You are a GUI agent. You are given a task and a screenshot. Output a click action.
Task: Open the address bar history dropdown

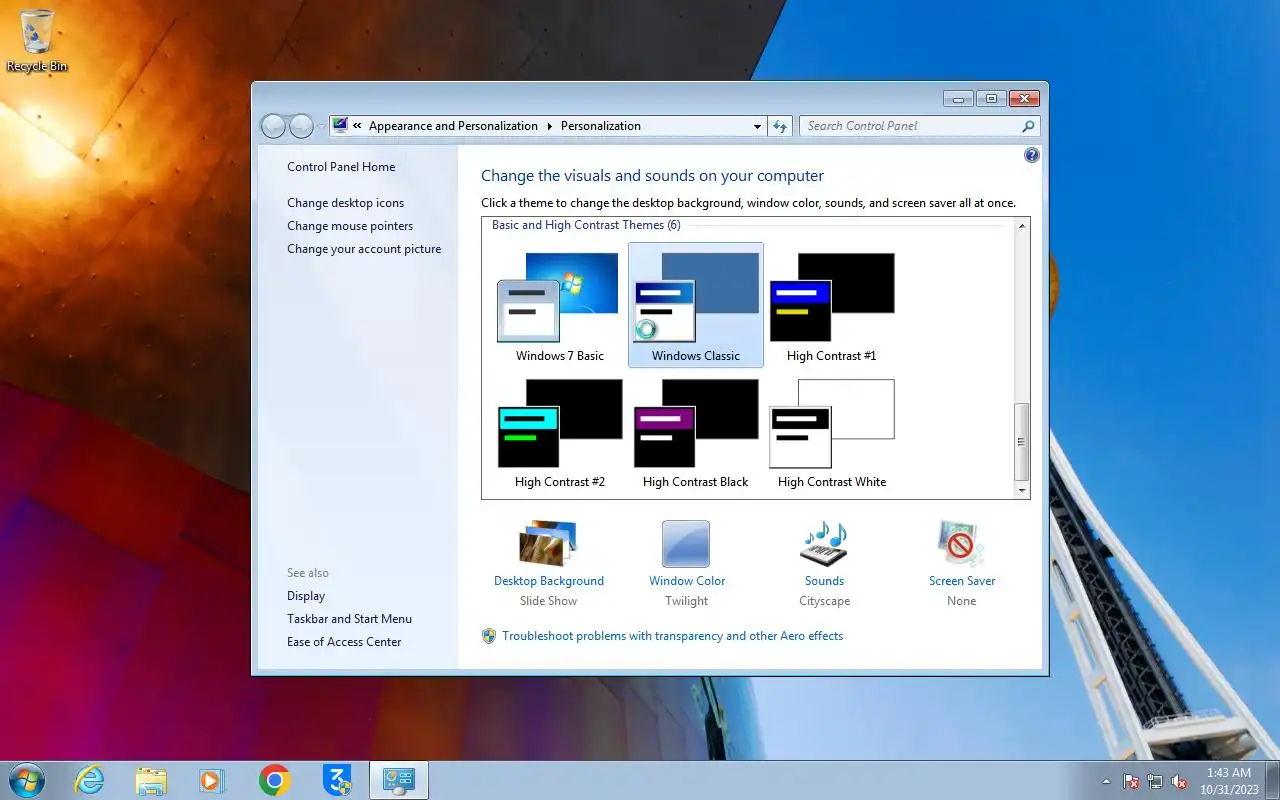click(x=757, y=127)
